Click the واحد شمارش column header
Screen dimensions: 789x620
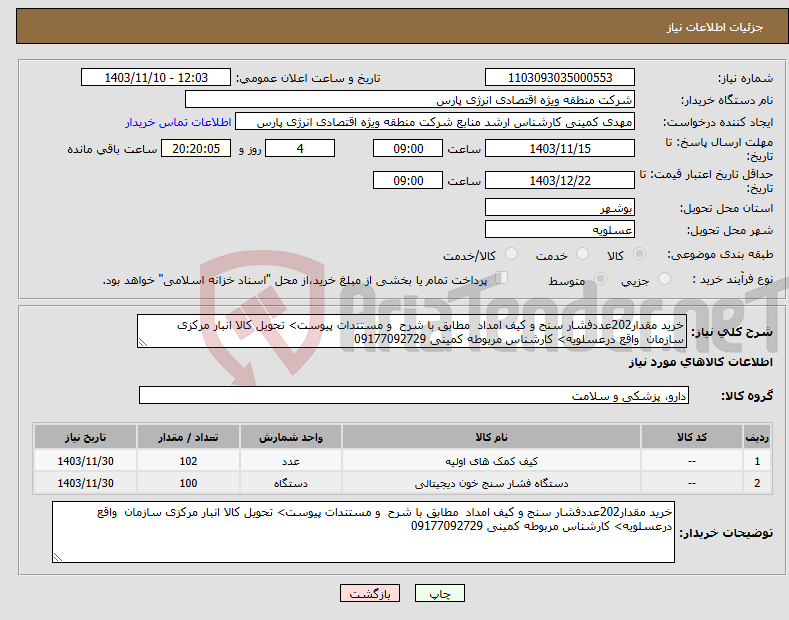pos(291,437)
